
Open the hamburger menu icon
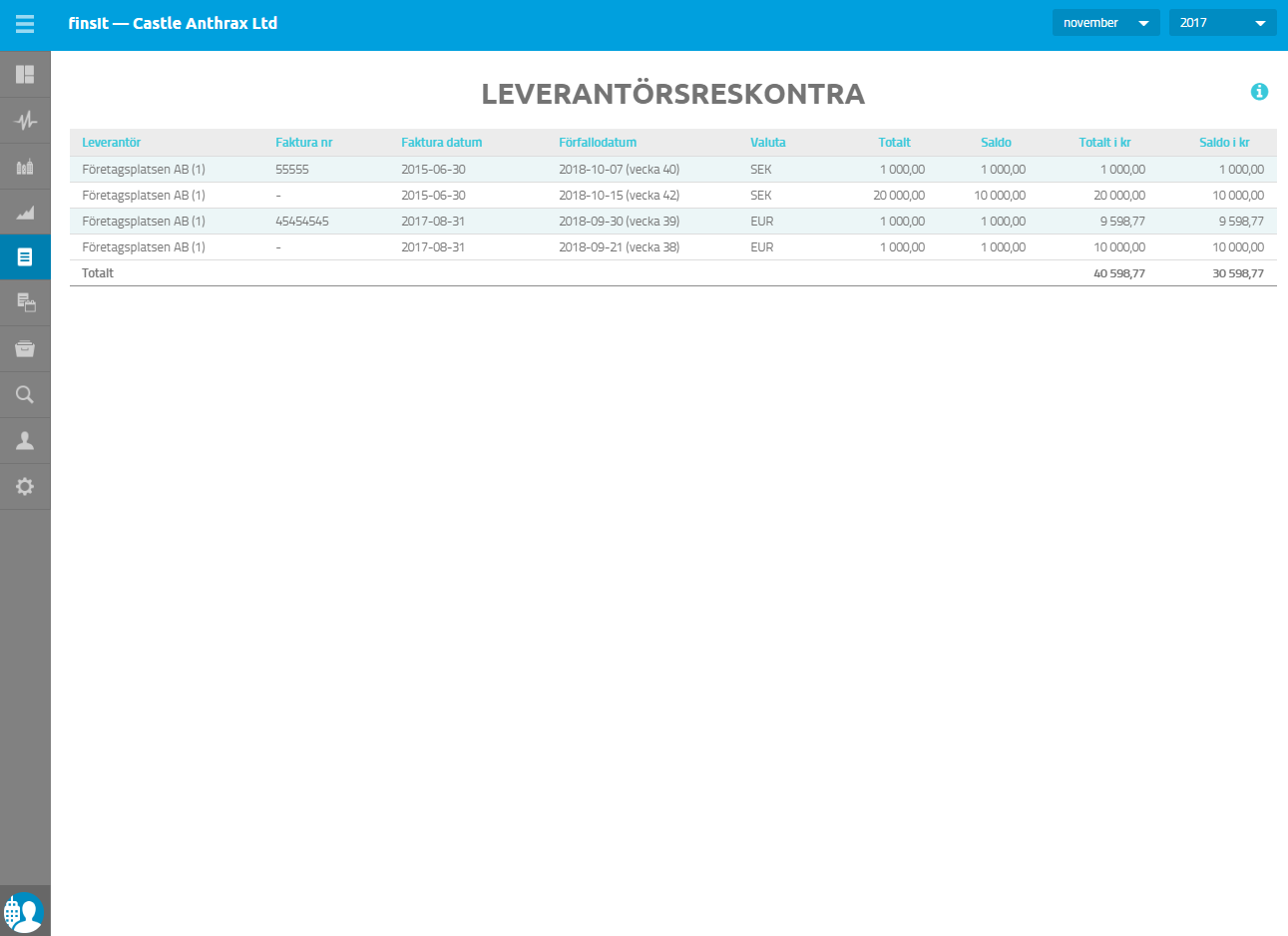pos(25,24)
